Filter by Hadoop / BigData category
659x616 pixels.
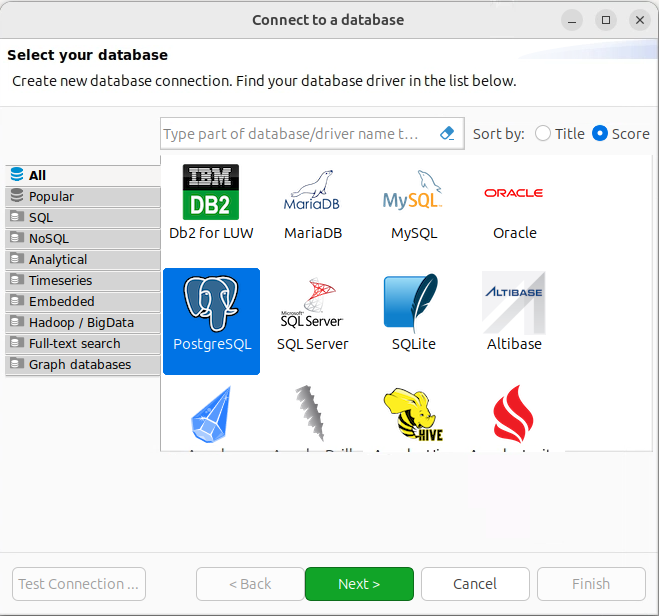point(80,322)
